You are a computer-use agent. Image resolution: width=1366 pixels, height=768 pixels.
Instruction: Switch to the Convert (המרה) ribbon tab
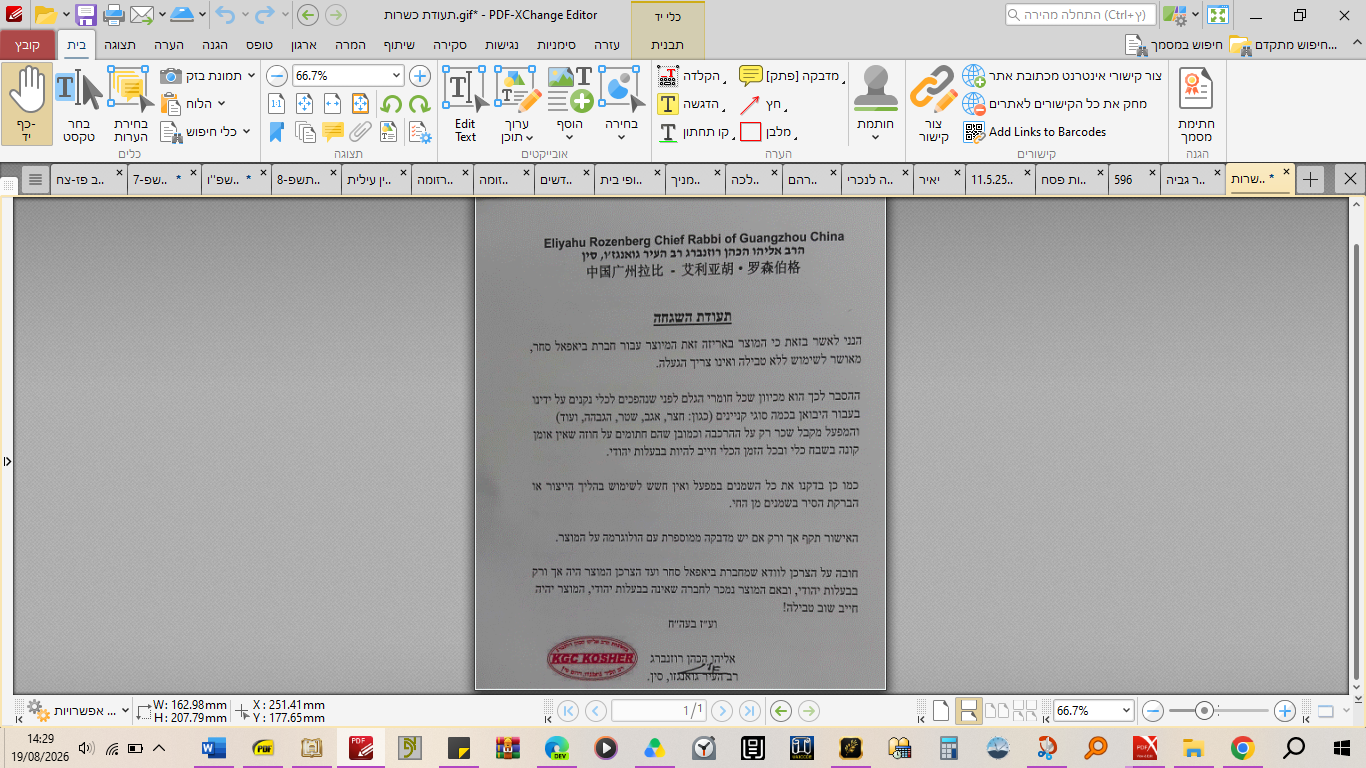pyautogui.click(x=351, y=45)
